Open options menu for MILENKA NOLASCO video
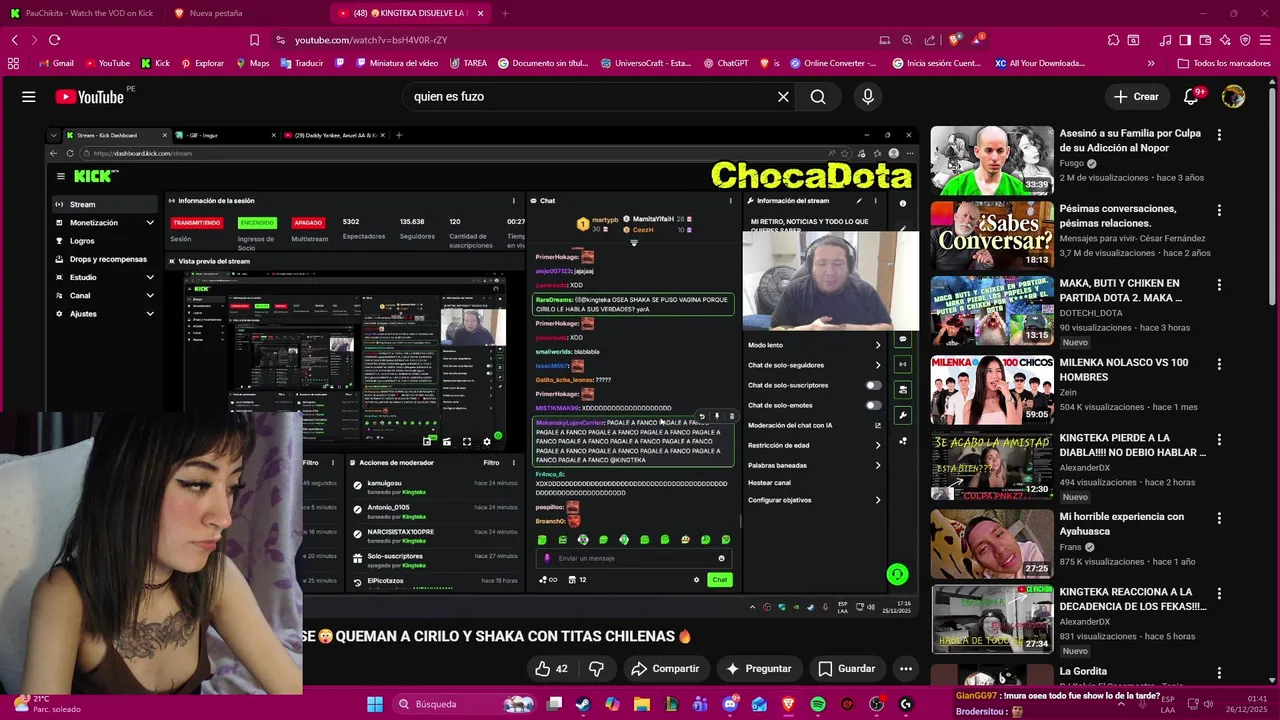 click(1219, 364)
